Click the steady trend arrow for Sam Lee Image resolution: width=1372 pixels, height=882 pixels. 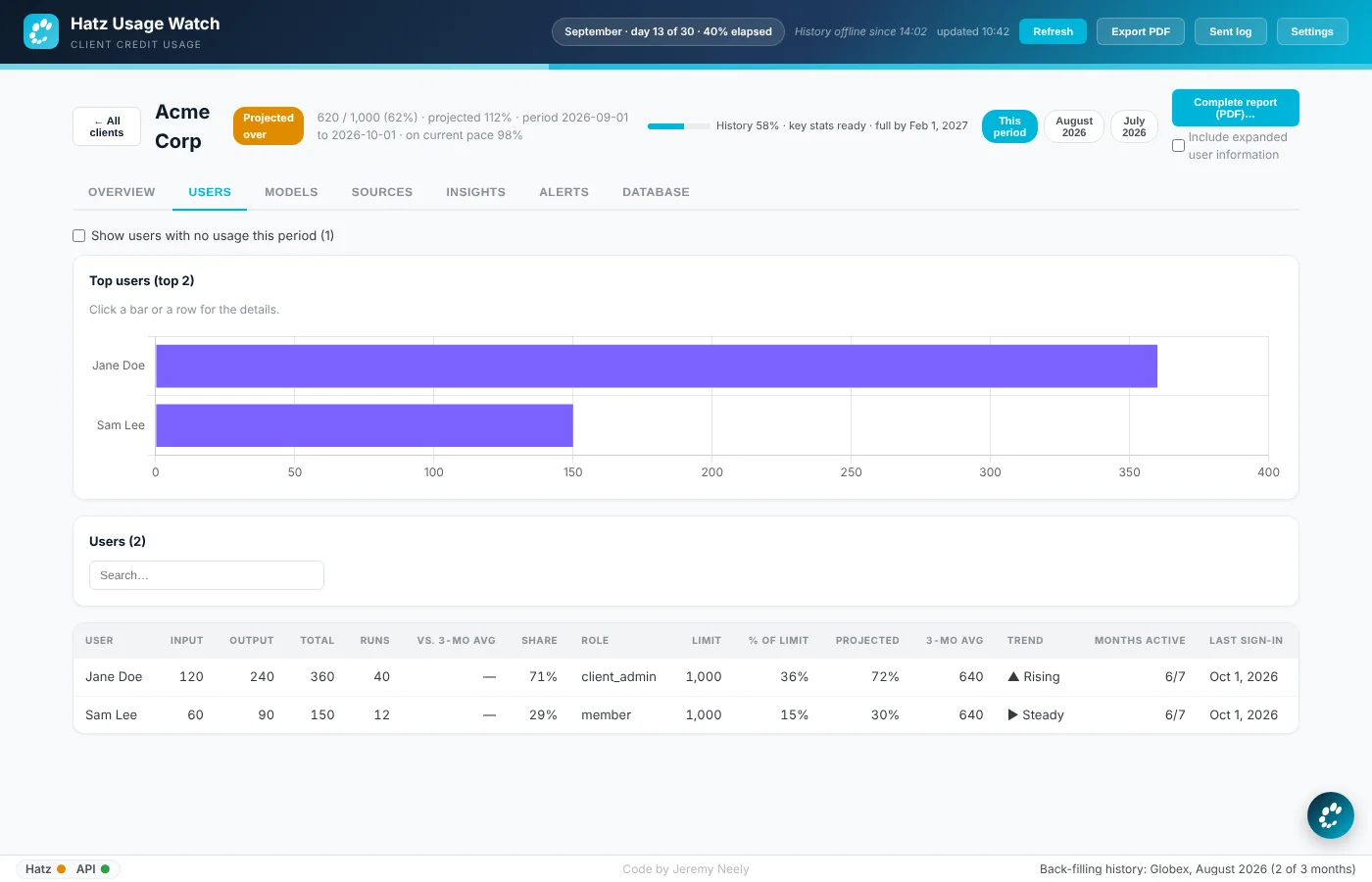click(1013, 714)
